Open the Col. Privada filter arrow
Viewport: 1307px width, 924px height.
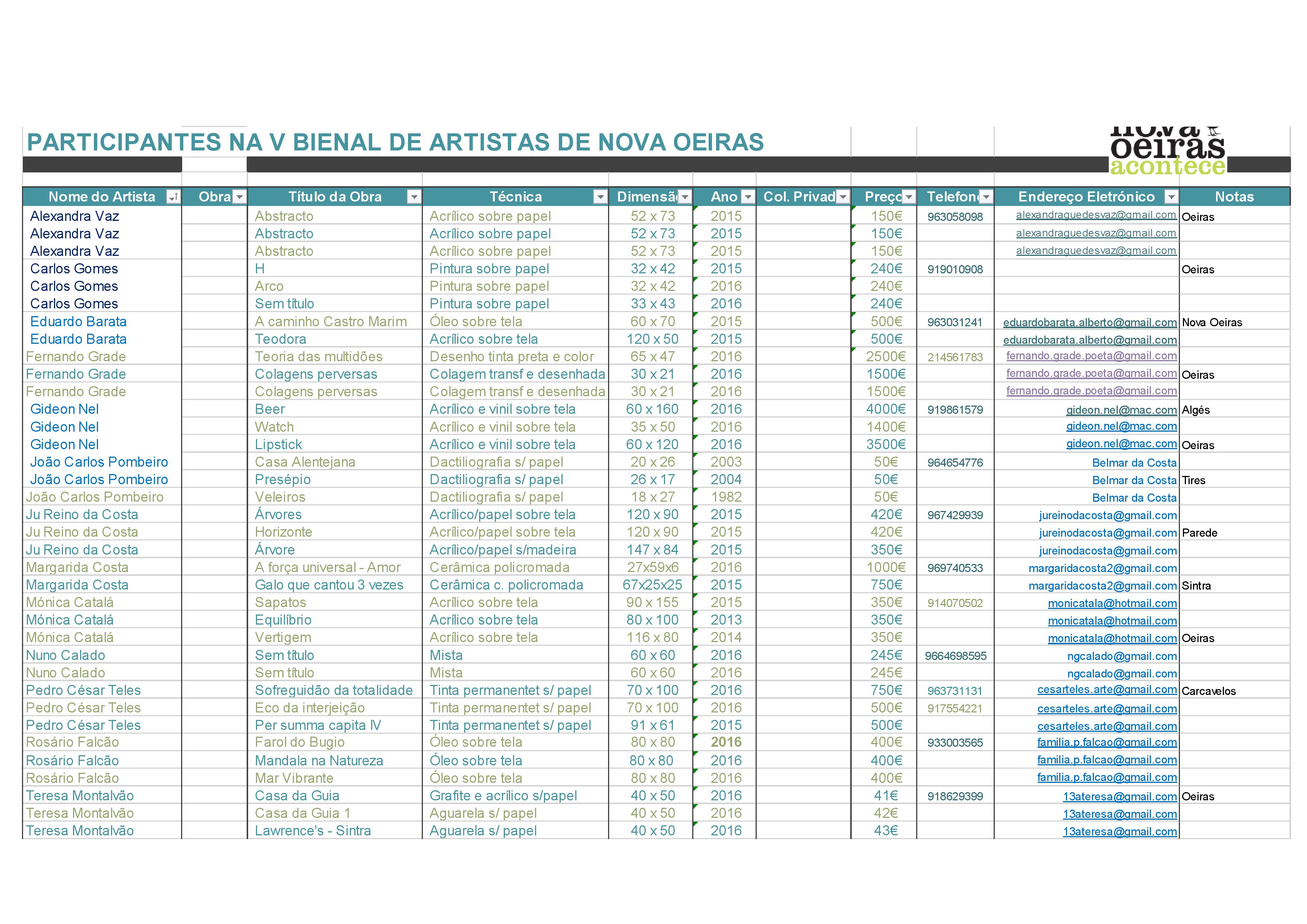click(x=843, y=197)
